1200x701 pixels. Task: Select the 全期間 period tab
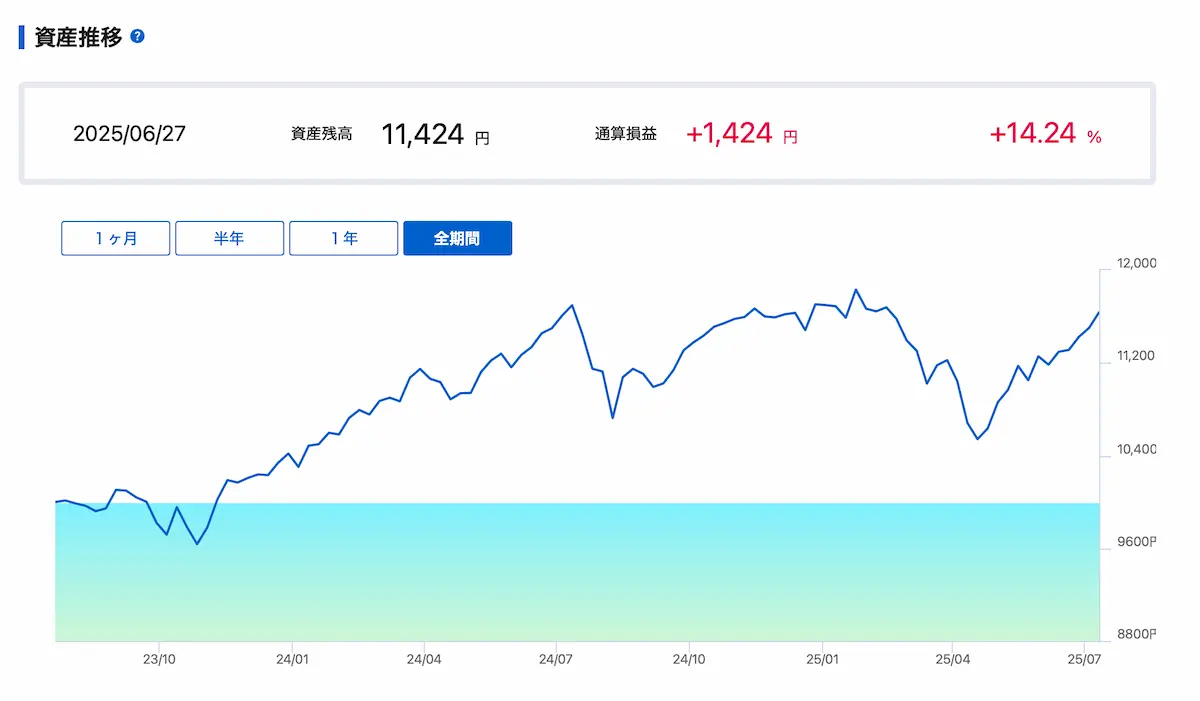tap(458, 239)
